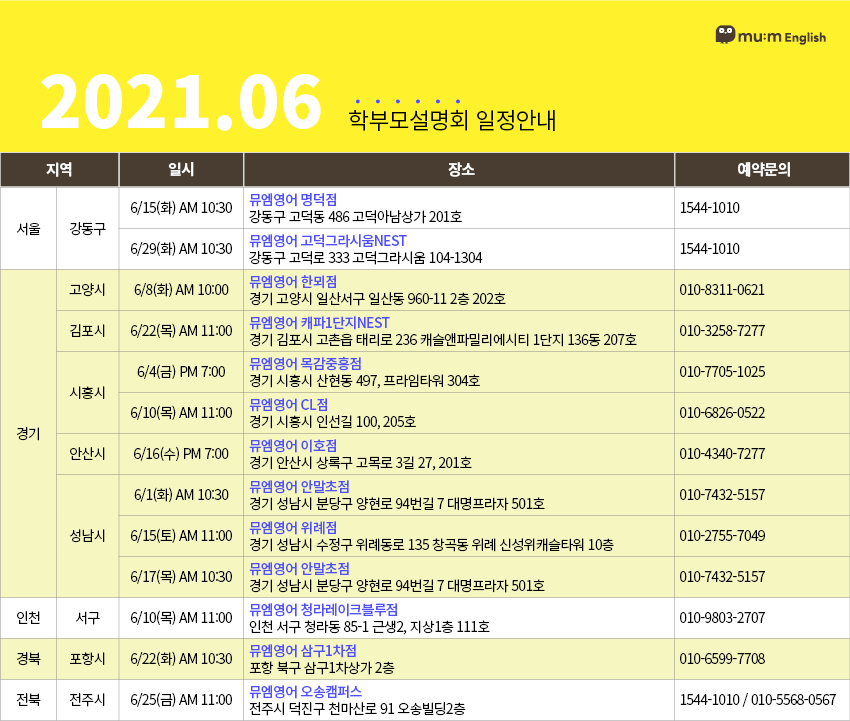This screenshot has width=850, height=721.
Task: Click phone number 010-9803-2707
Action: [722, 618]
